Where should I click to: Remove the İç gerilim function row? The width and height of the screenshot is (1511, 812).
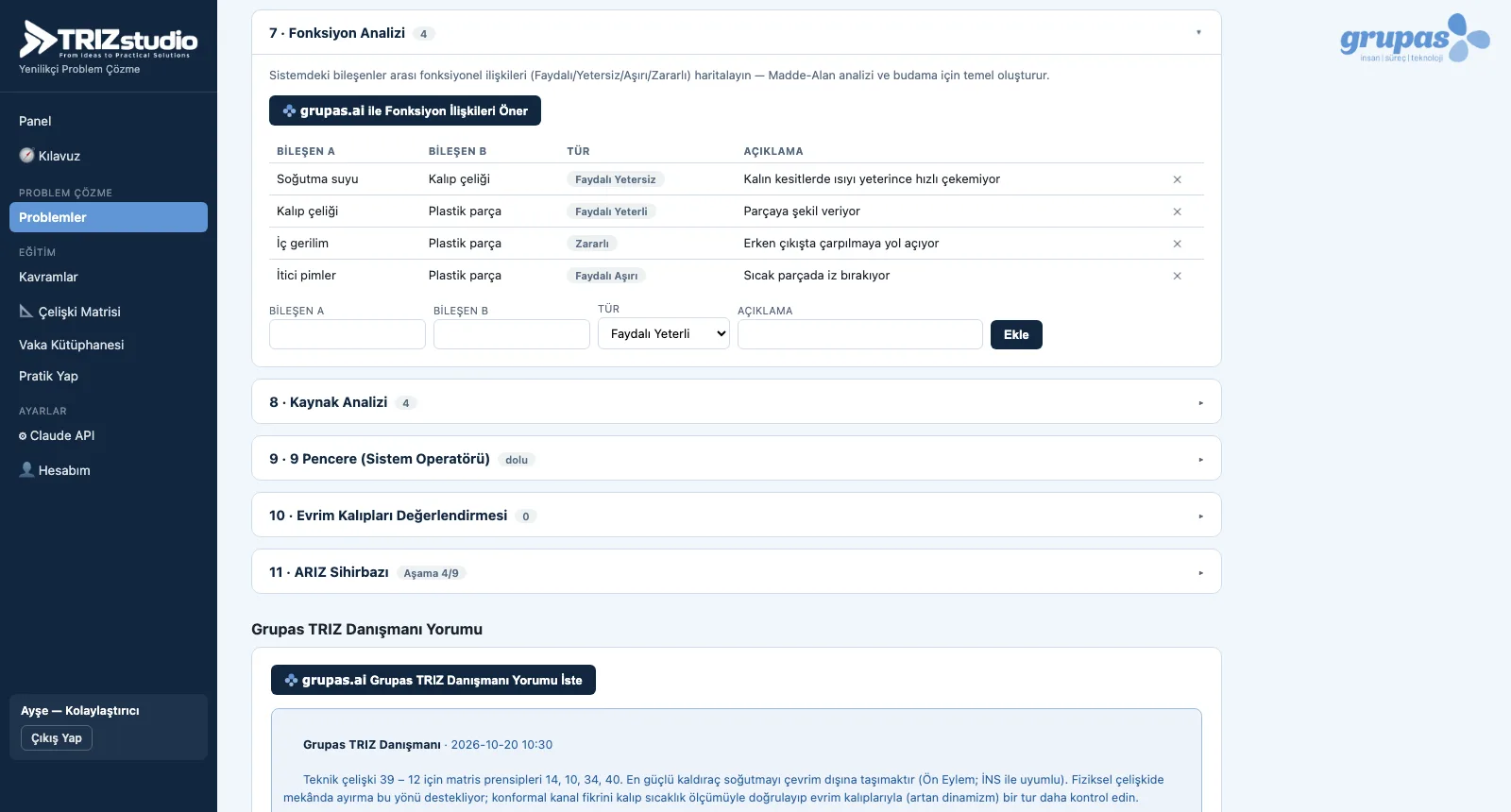pos(1177,244)
